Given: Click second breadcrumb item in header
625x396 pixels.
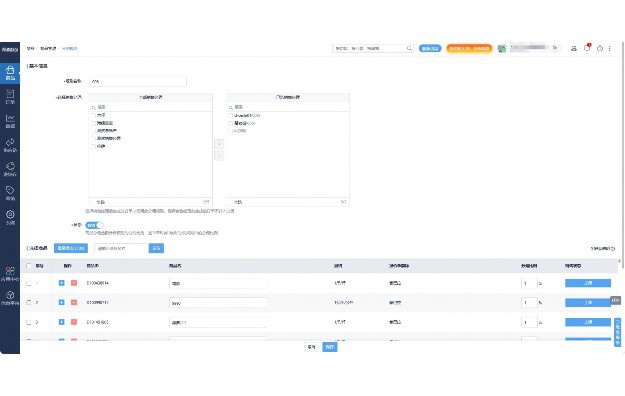Looking at the screenshot, I should [x=48, y=48].
